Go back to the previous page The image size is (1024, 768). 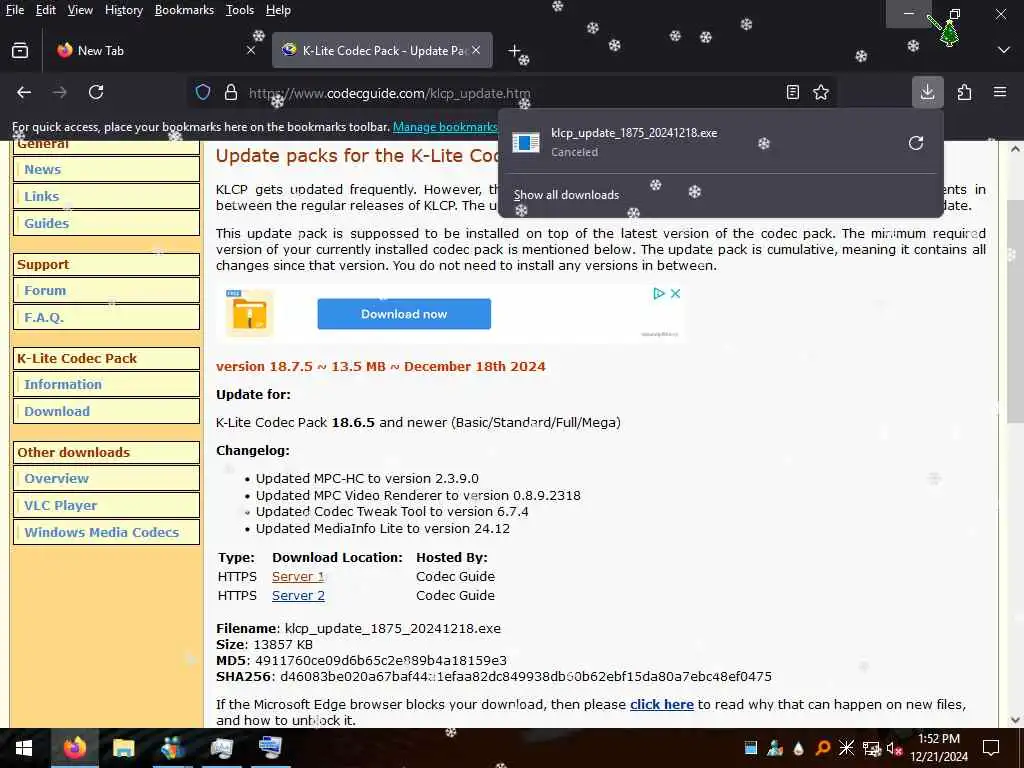[24, 93]
